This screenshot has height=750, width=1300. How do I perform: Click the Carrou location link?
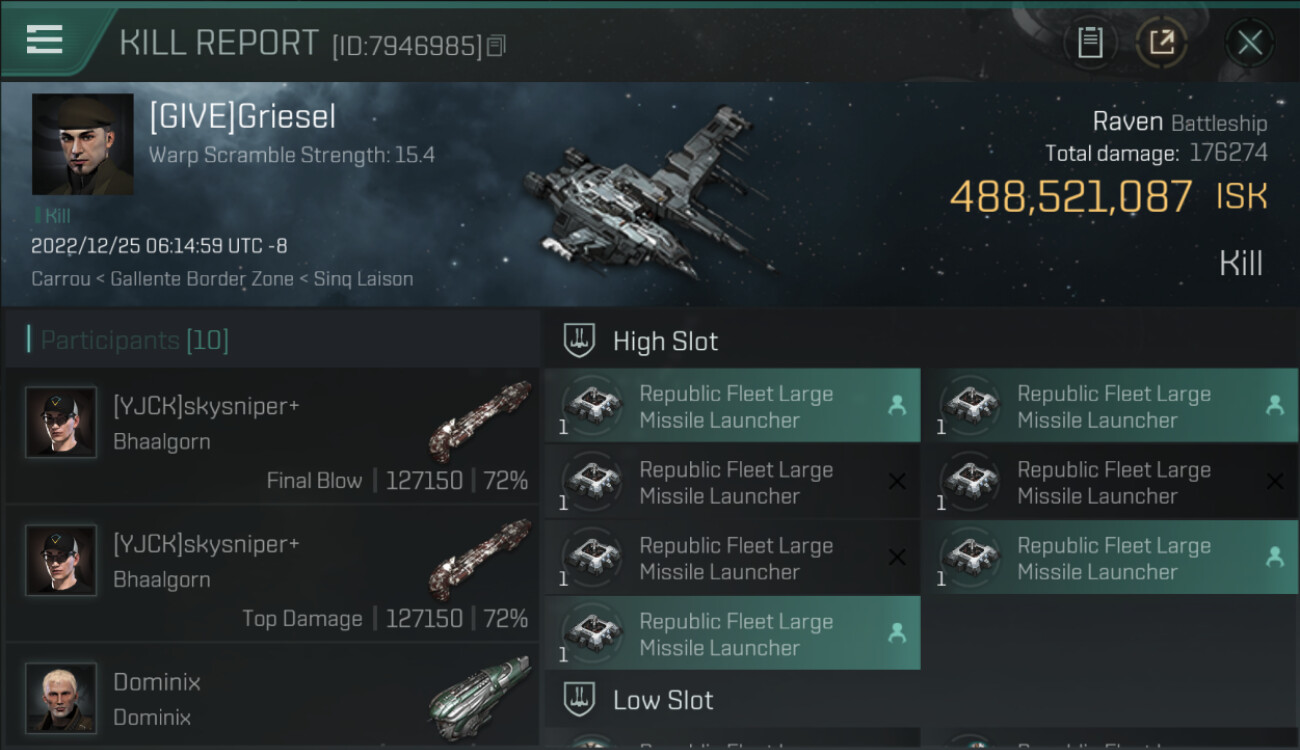pyautogui.click(x=60, y=279)
